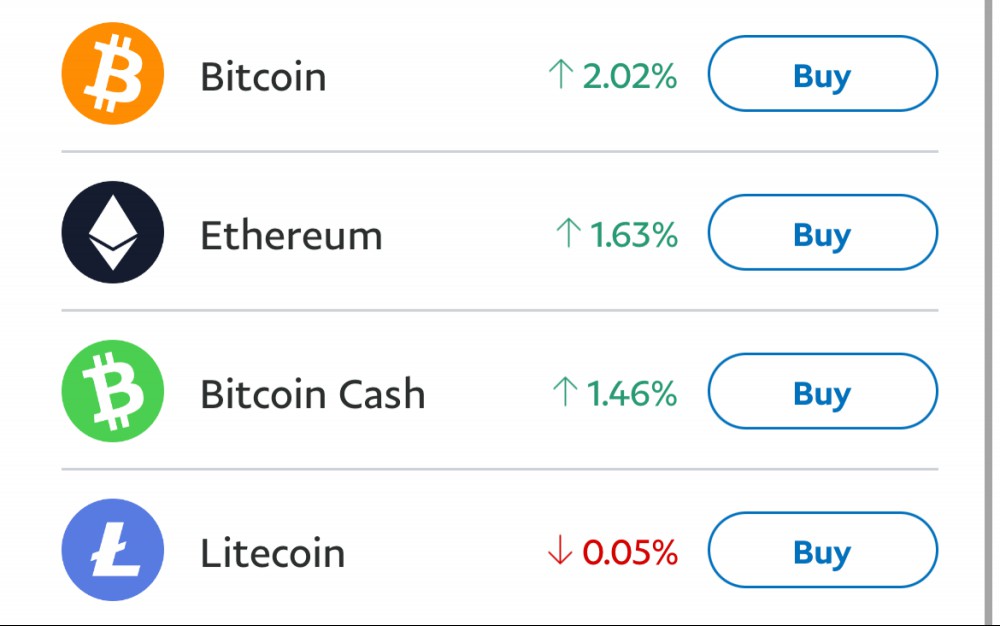Screen dimensions: 1000x626
Task: Click Ethereum's 1.63% price change
Action: click(633, 235)
